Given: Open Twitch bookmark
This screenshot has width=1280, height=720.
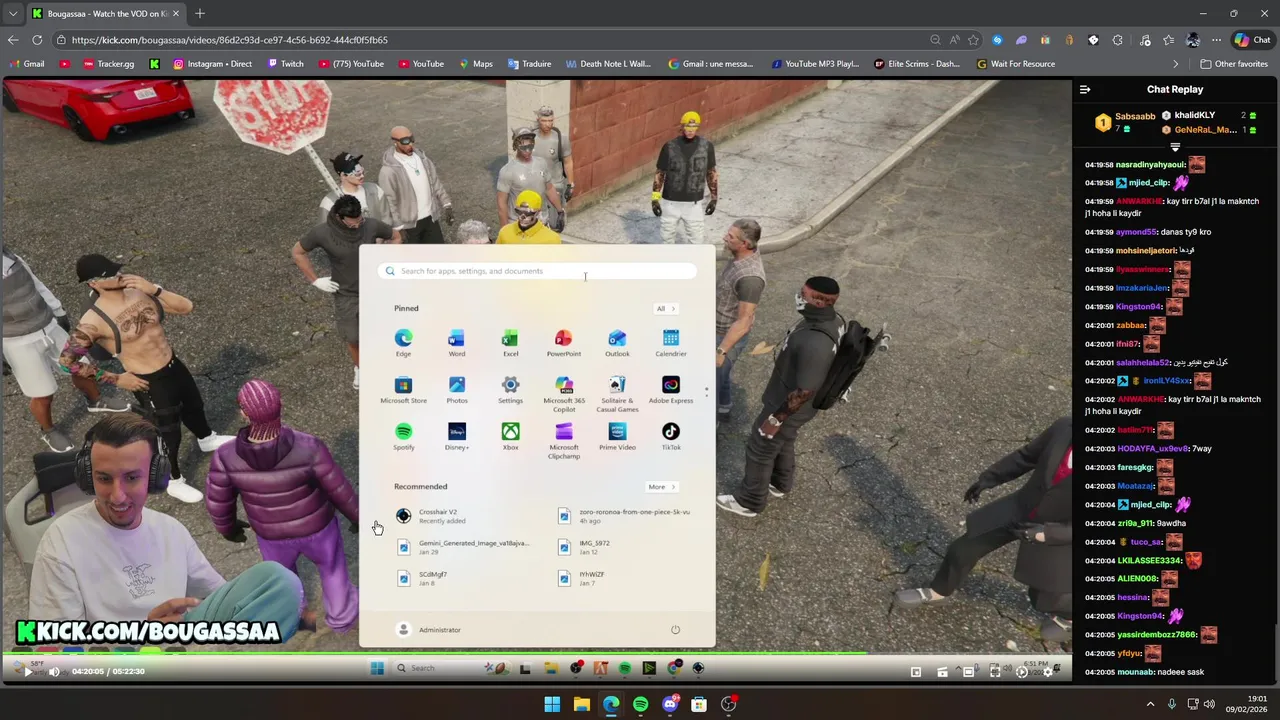Looking at the screenshot, I should 285,64.
